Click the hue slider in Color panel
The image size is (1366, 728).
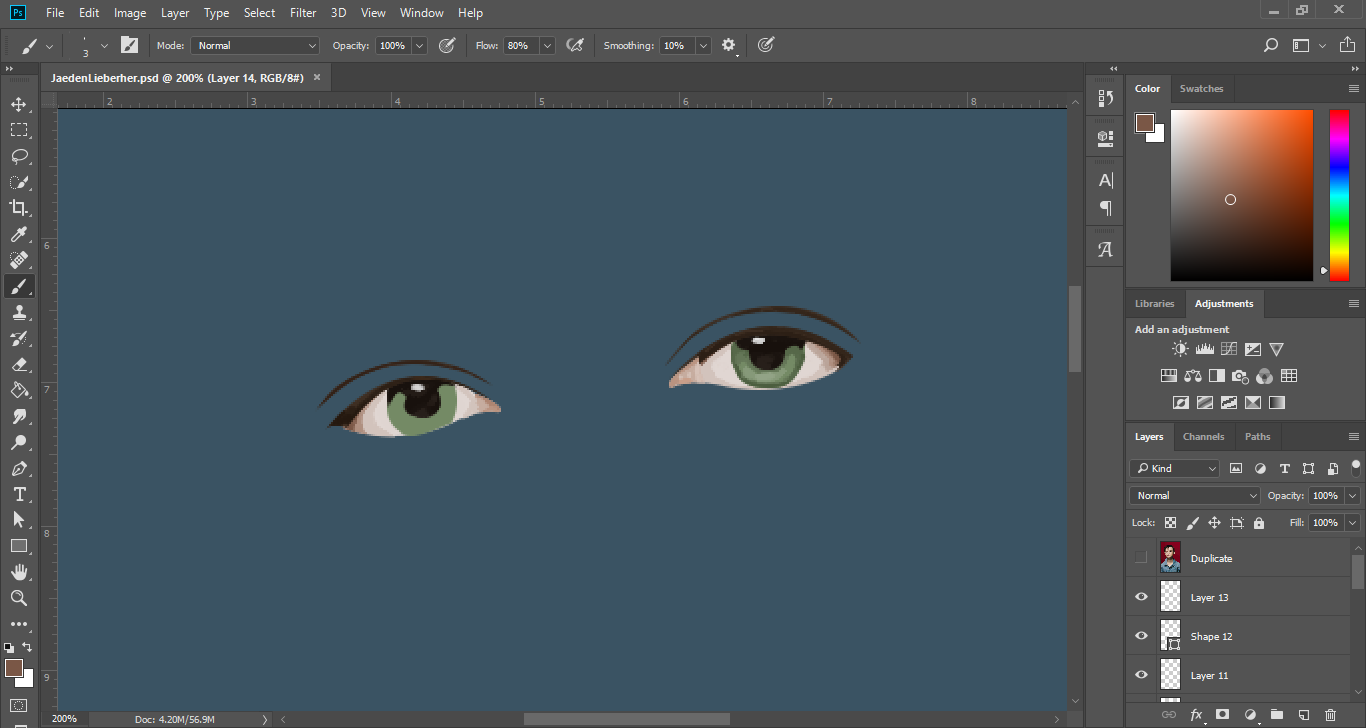click(x=1339, y=195)
